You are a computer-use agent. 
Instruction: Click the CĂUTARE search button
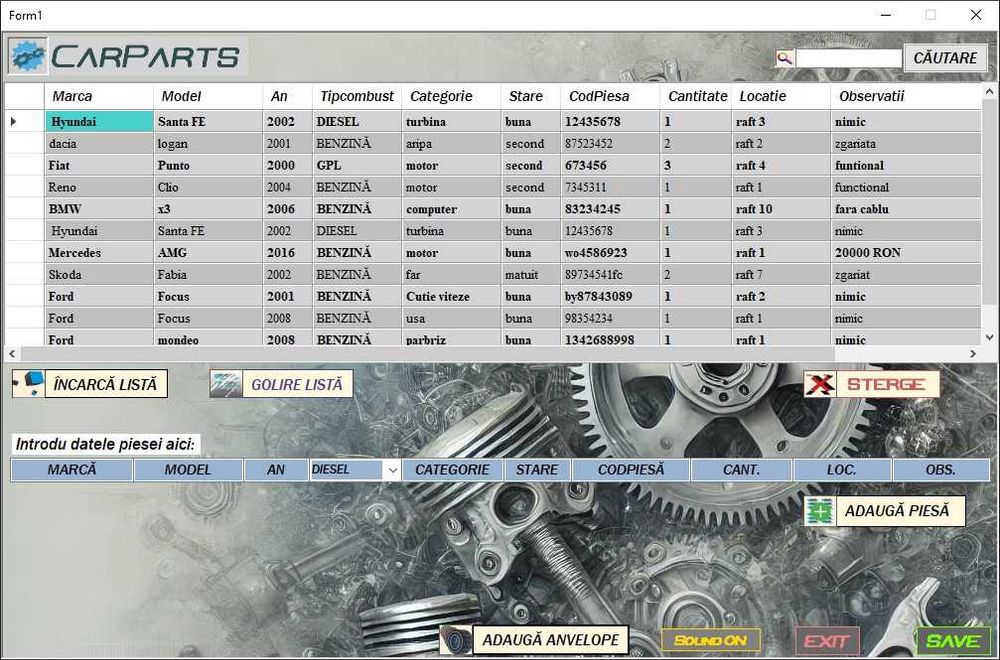point(945,58)
